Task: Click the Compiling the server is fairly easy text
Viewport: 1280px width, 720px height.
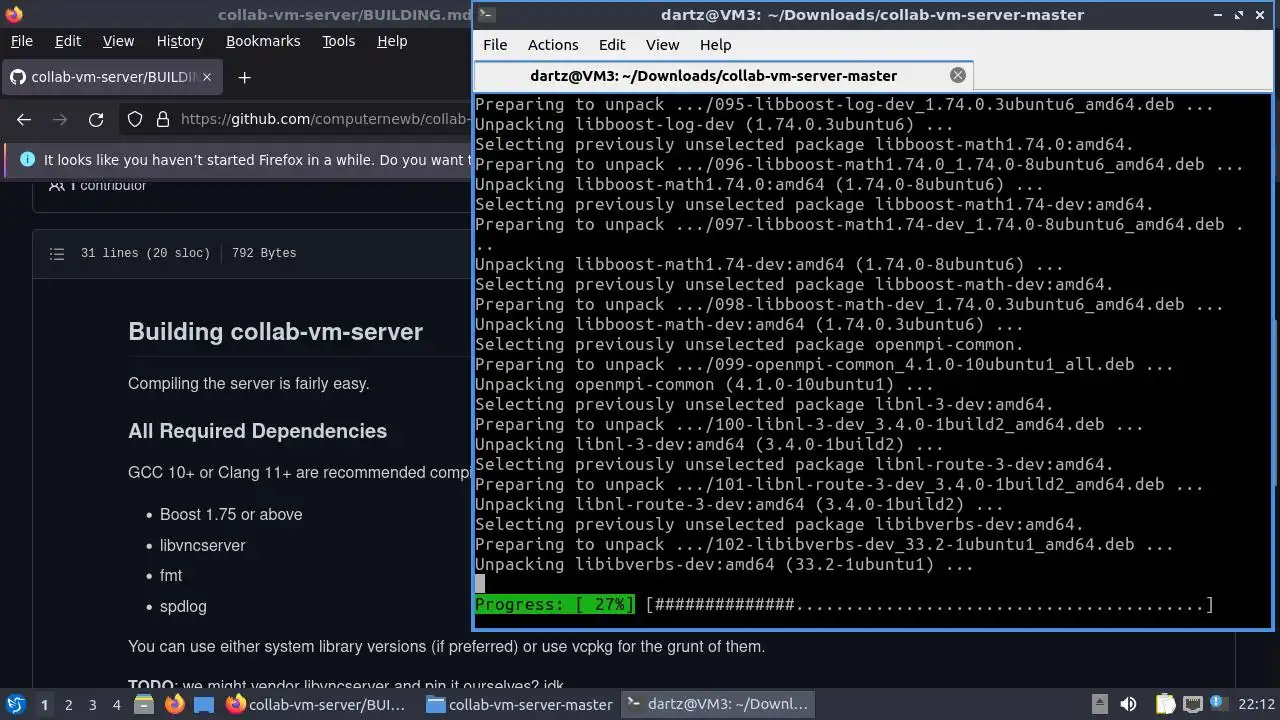Action: [249, 384]
